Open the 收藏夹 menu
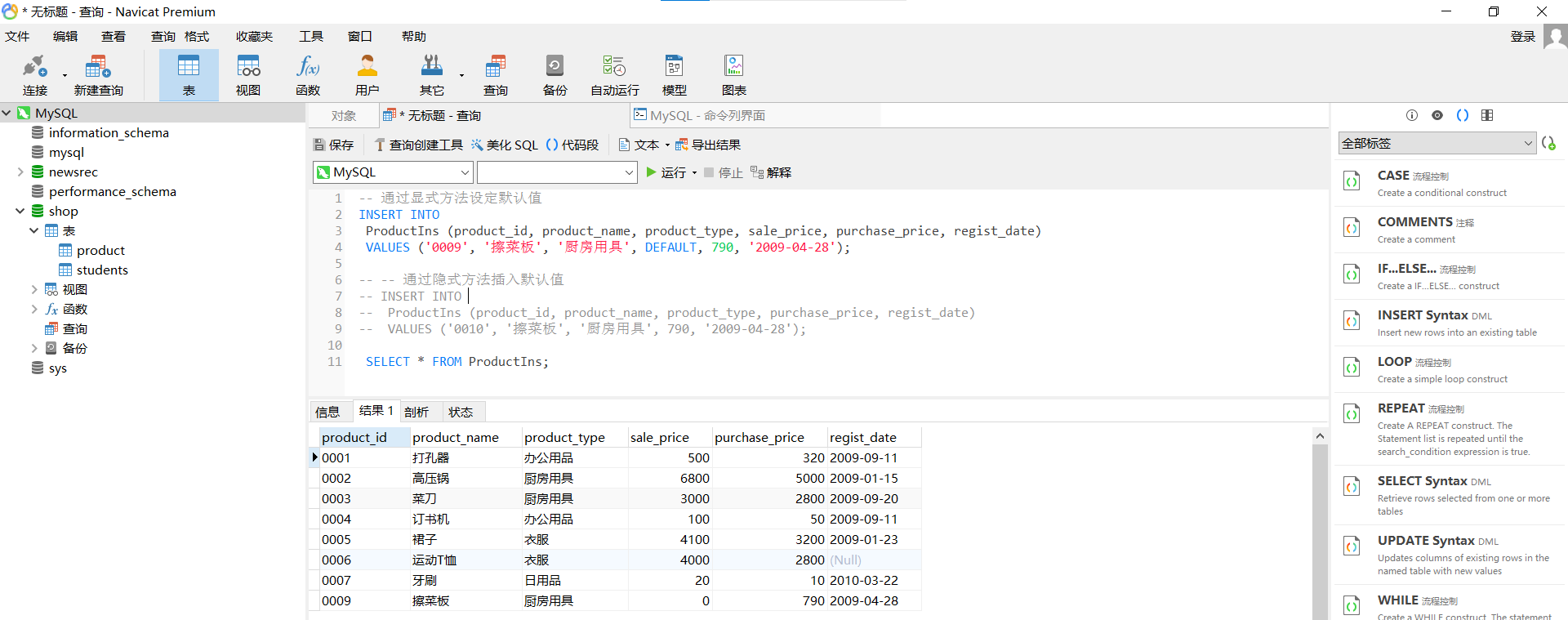1568x620 pixels. coord(255,37)
